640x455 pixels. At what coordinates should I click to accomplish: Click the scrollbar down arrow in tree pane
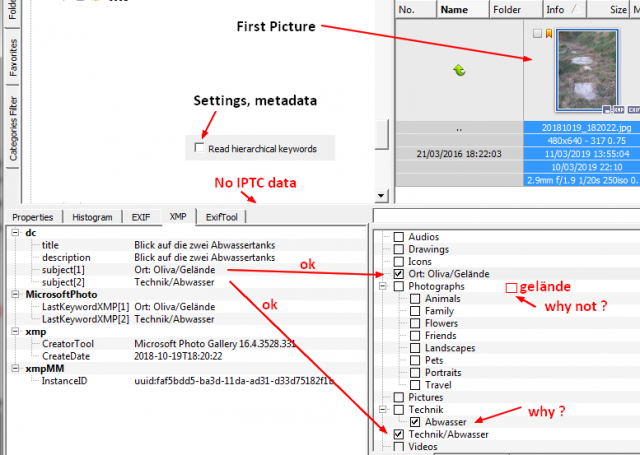pyautogui.click(x=381, y=195)
